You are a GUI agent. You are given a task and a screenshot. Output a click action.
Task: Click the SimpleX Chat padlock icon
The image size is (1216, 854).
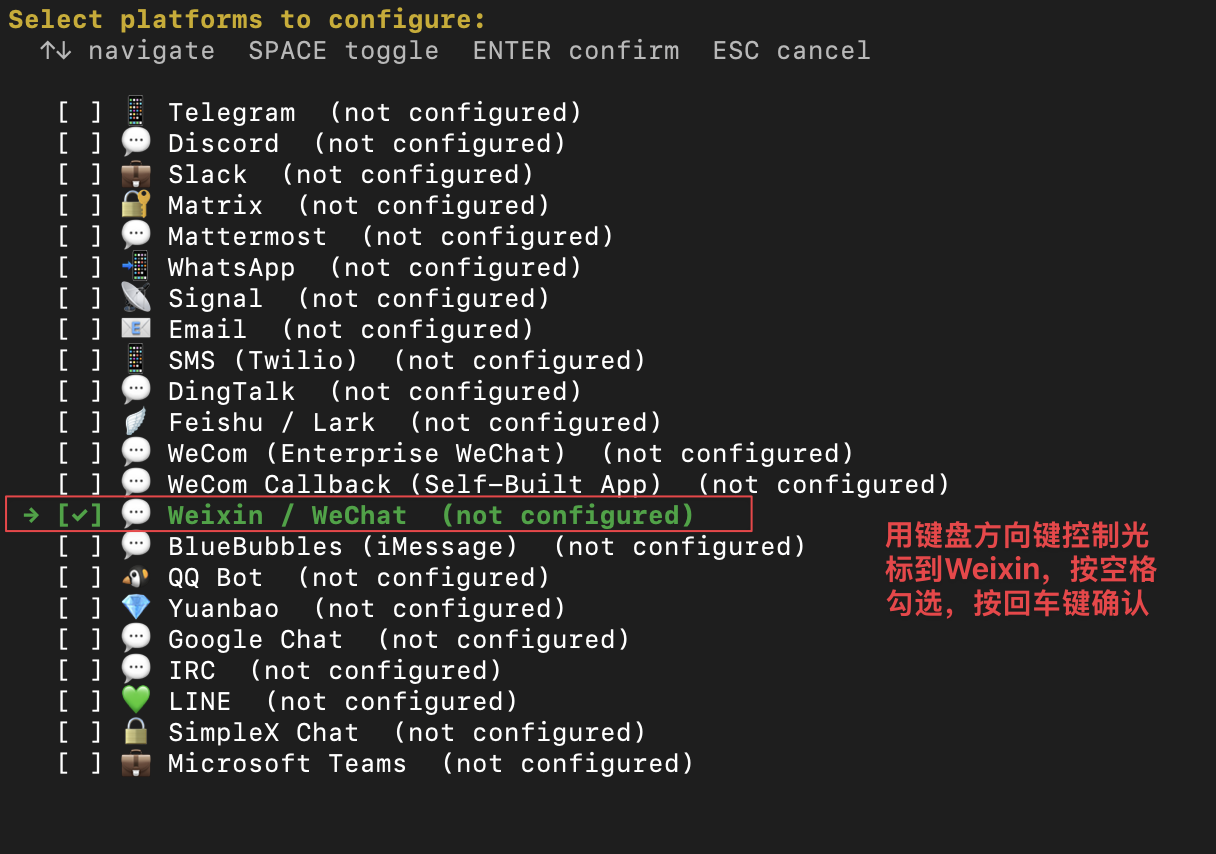click(135, 732)
